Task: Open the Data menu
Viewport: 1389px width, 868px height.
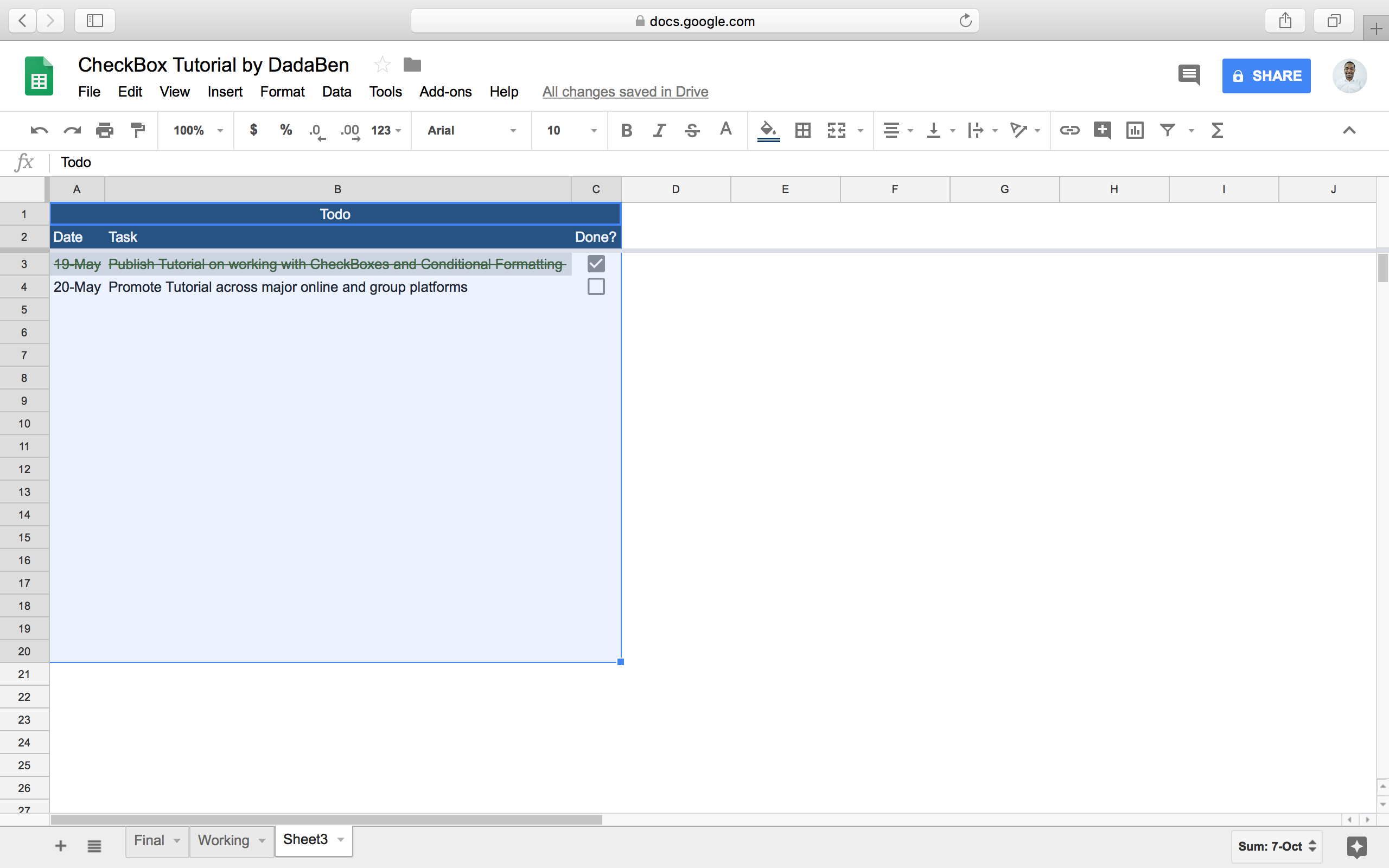Action: (336, 92)
